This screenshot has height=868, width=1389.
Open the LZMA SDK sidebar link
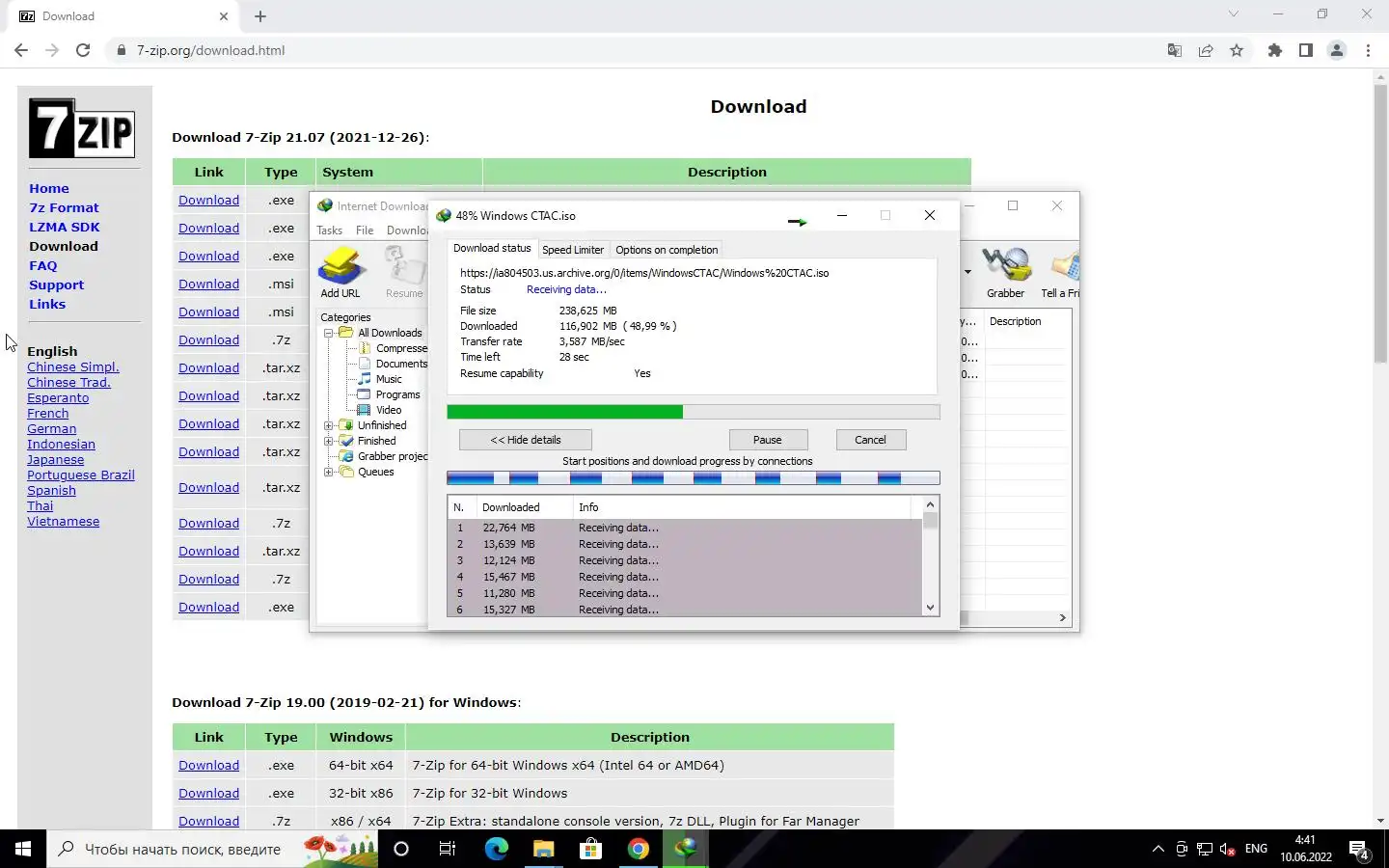coord(65,227)
